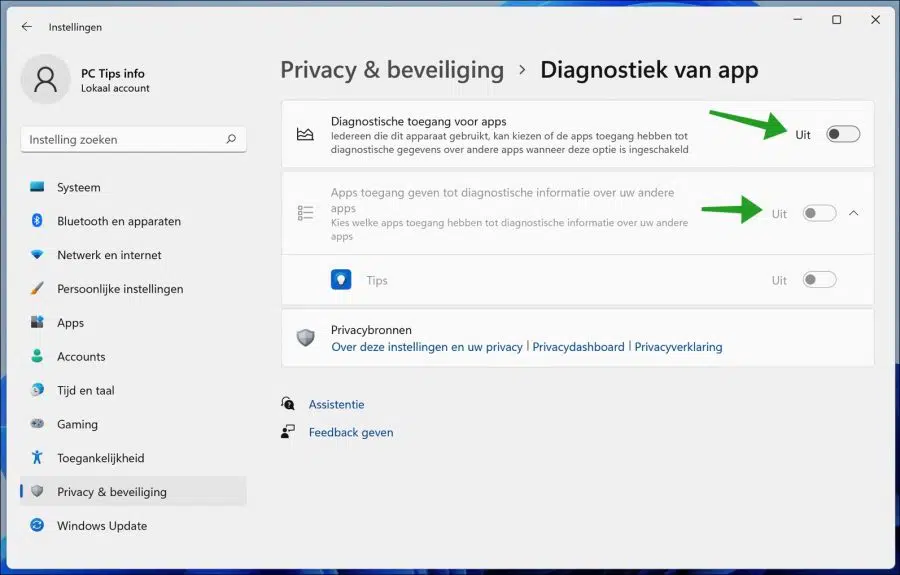Go to Apps settings
900x575 pixels.
tap(133, 323)
